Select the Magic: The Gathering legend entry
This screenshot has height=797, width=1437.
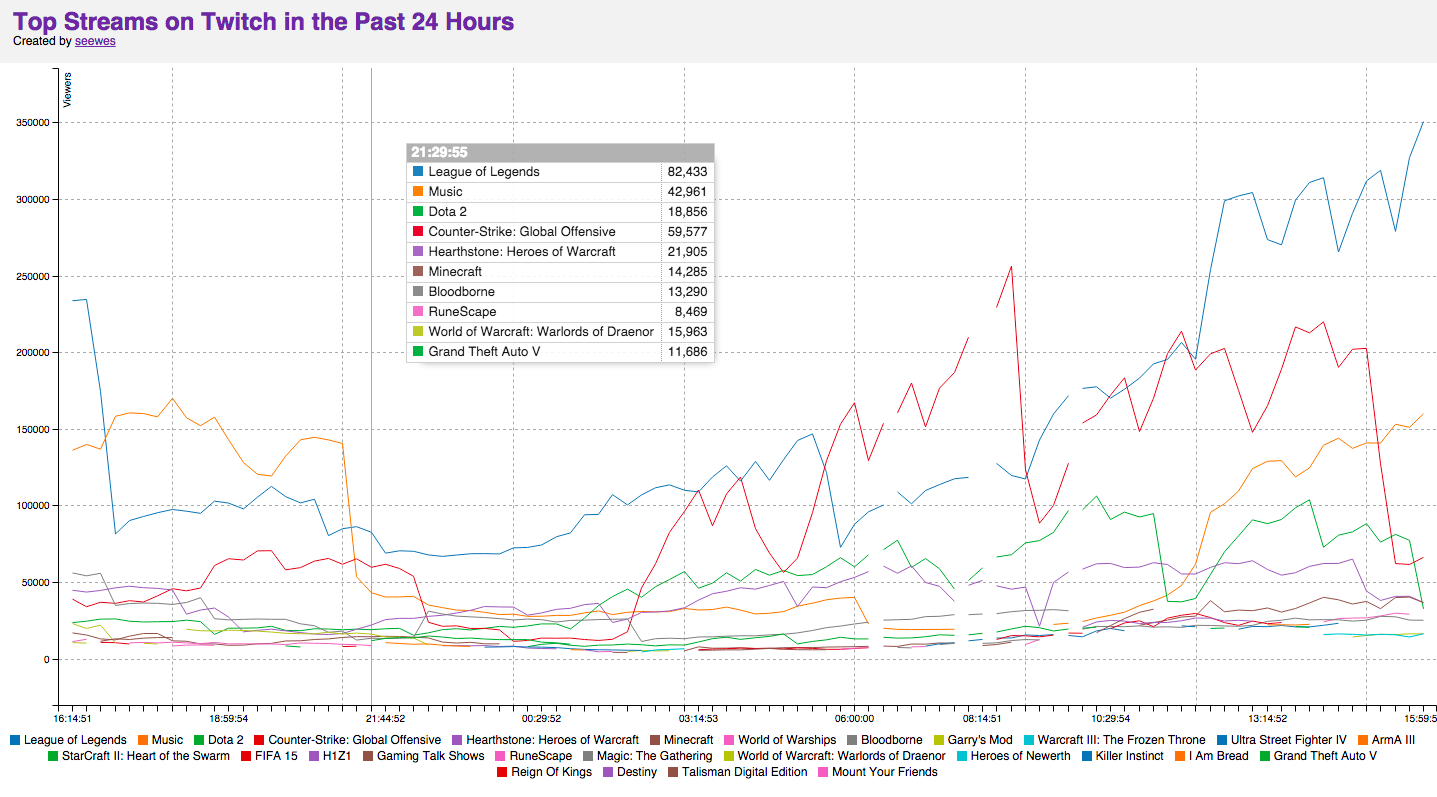click(648, 756)
